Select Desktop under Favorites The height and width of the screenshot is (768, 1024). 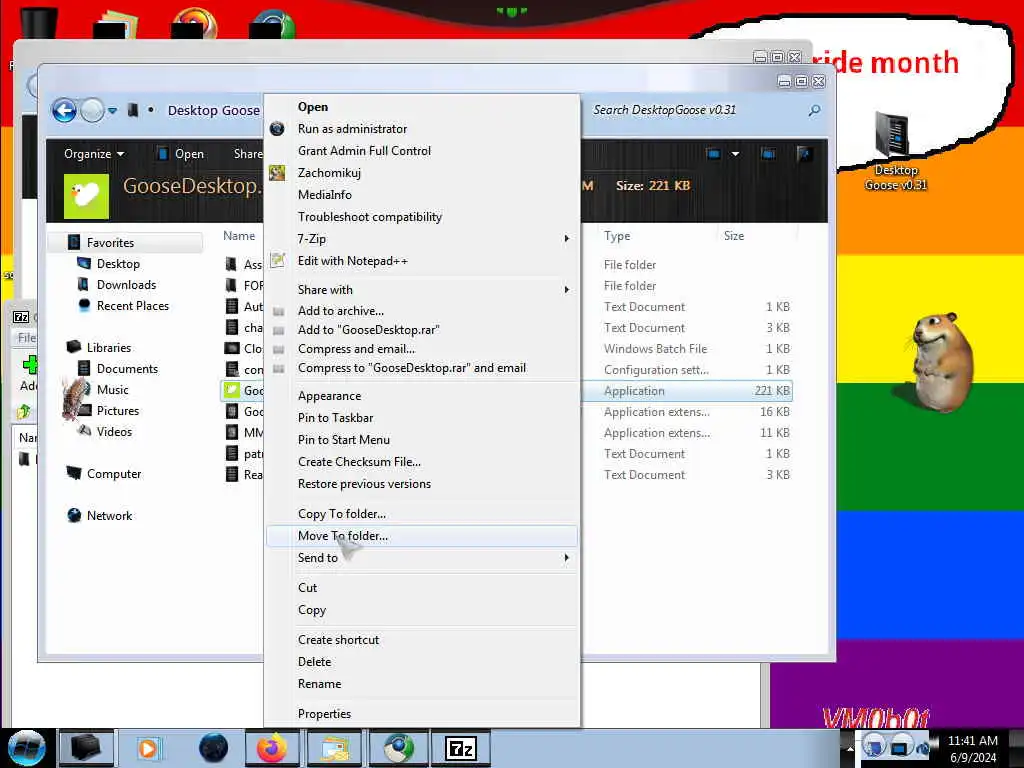click(118, 264)
